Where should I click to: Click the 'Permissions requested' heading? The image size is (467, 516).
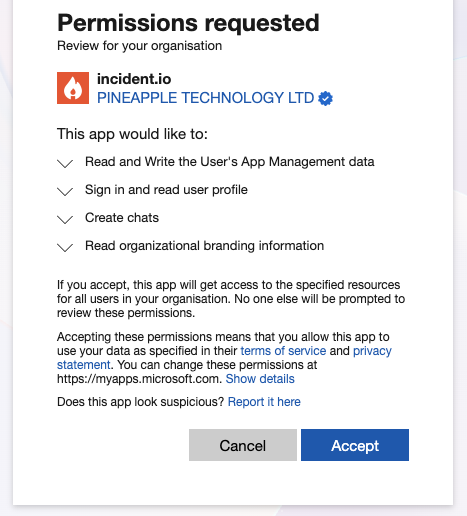(x=188, y=23)
